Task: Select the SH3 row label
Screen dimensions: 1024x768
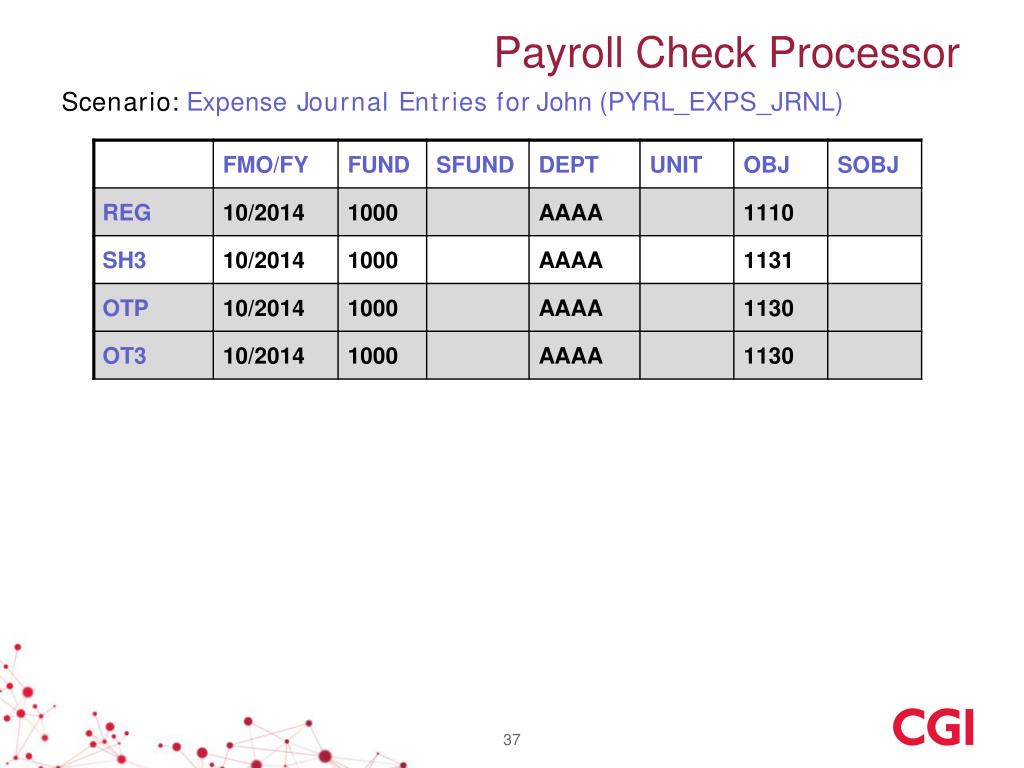Action: 124,260
